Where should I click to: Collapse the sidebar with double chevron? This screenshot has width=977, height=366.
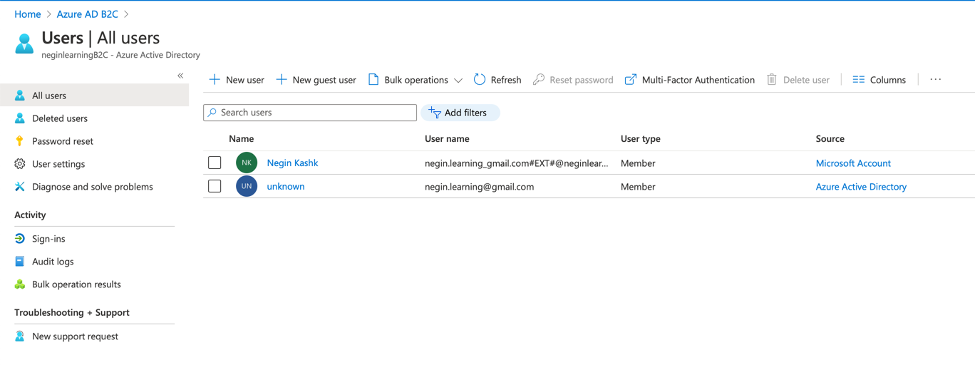pos(180,75)
